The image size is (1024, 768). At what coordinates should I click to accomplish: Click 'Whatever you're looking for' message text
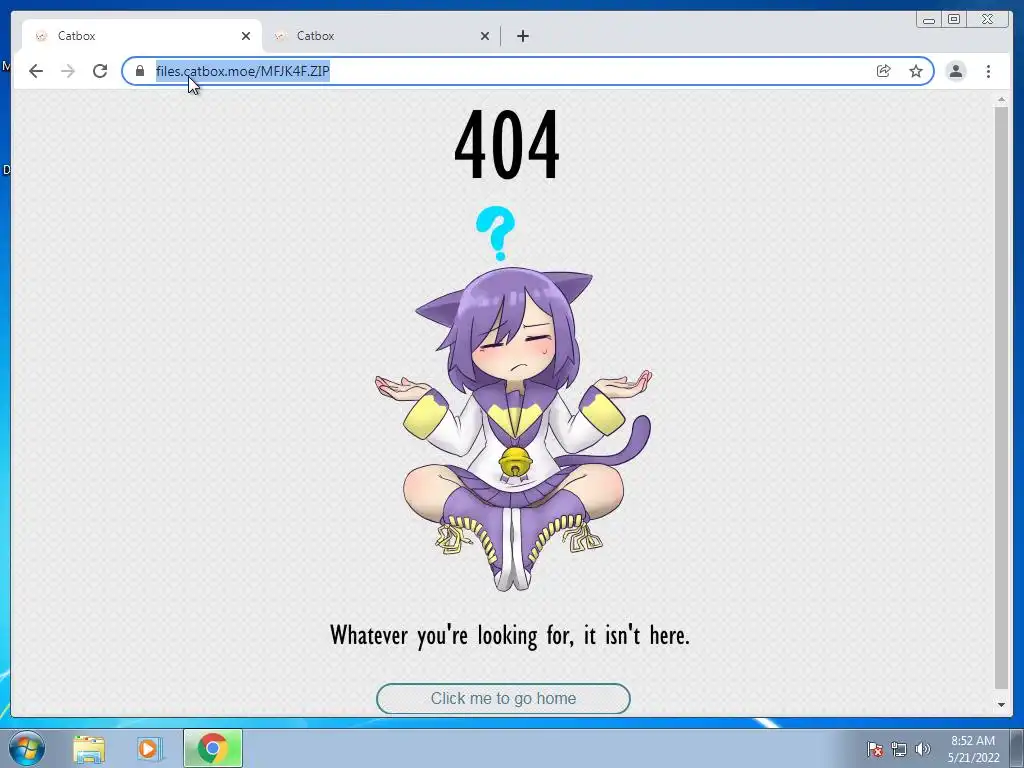(509, 635)
